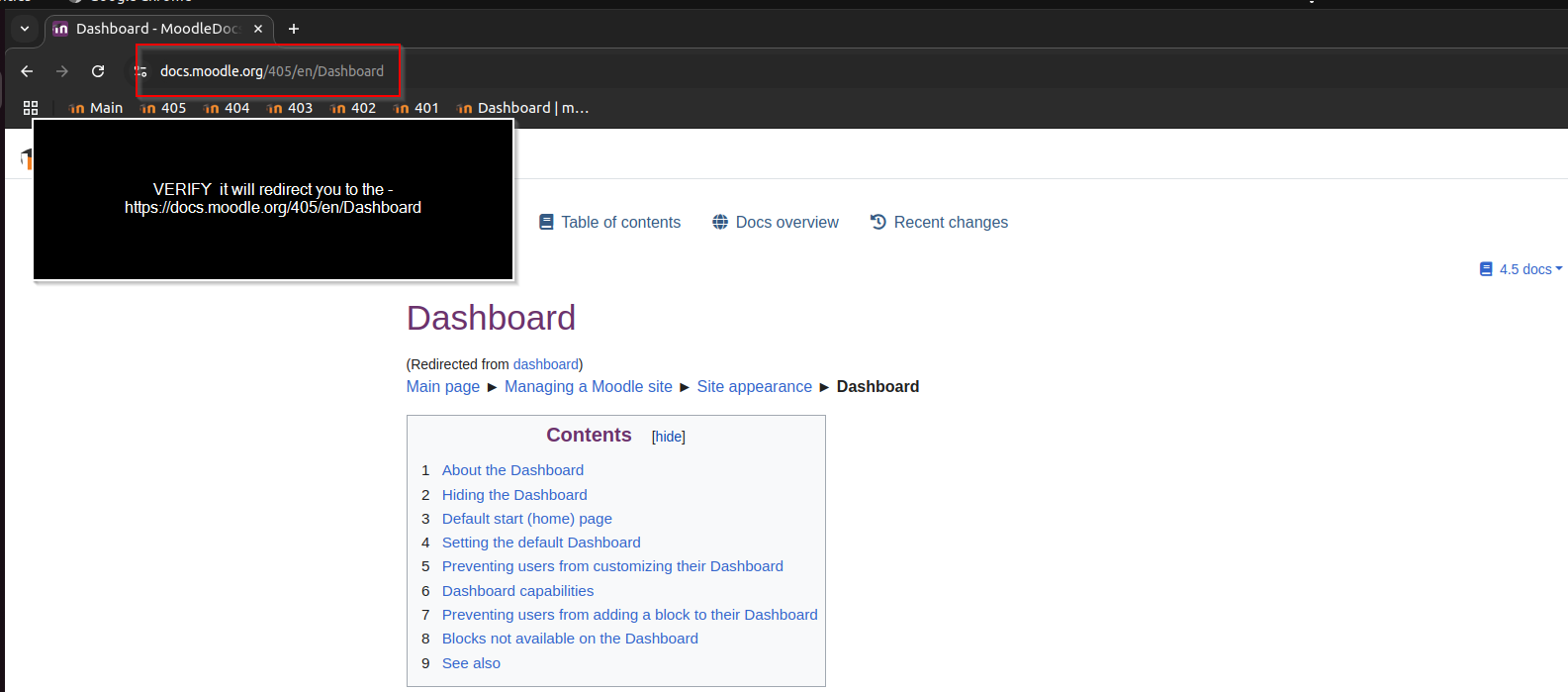
Task: Jump to See also section
Action: pos(471,663)
